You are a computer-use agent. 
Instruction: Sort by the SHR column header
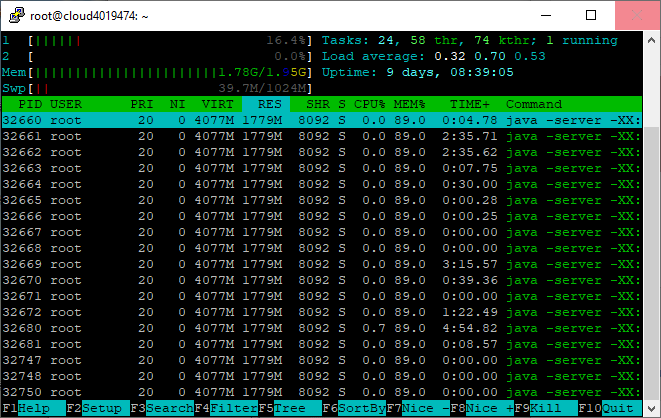(318, 104)
